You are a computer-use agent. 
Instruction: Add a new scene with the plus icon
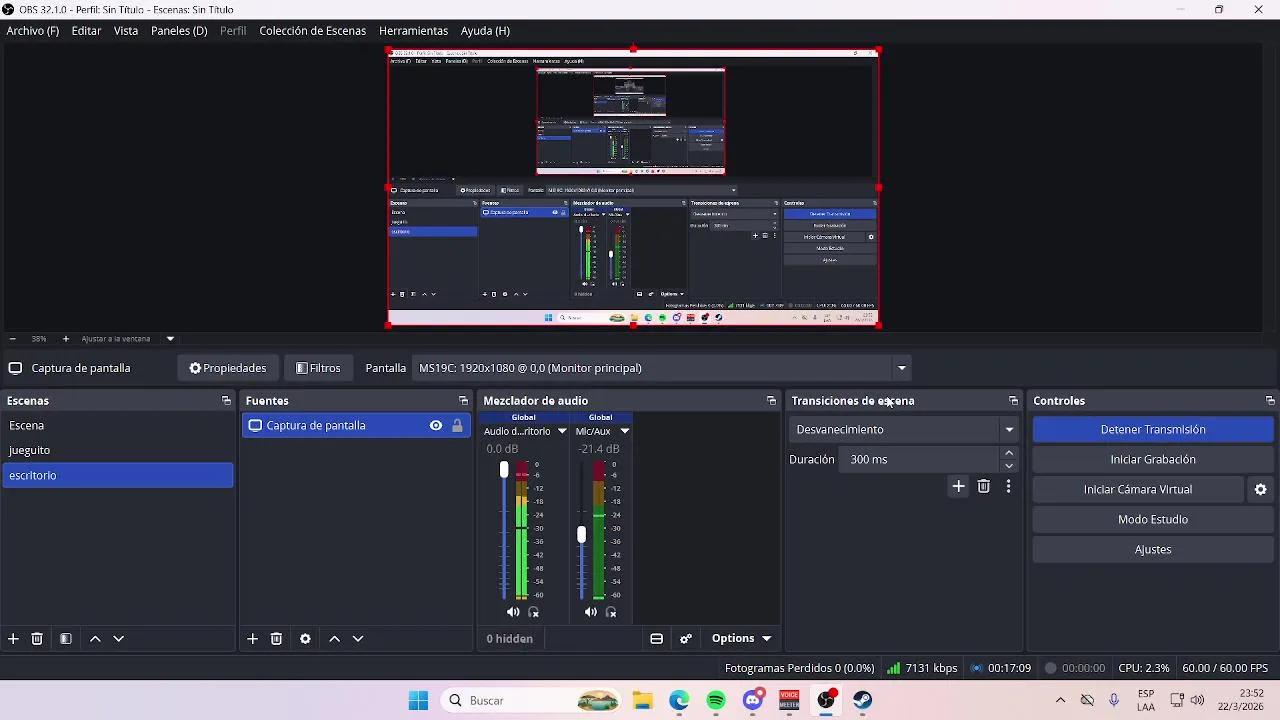click(x=13, y=638)
